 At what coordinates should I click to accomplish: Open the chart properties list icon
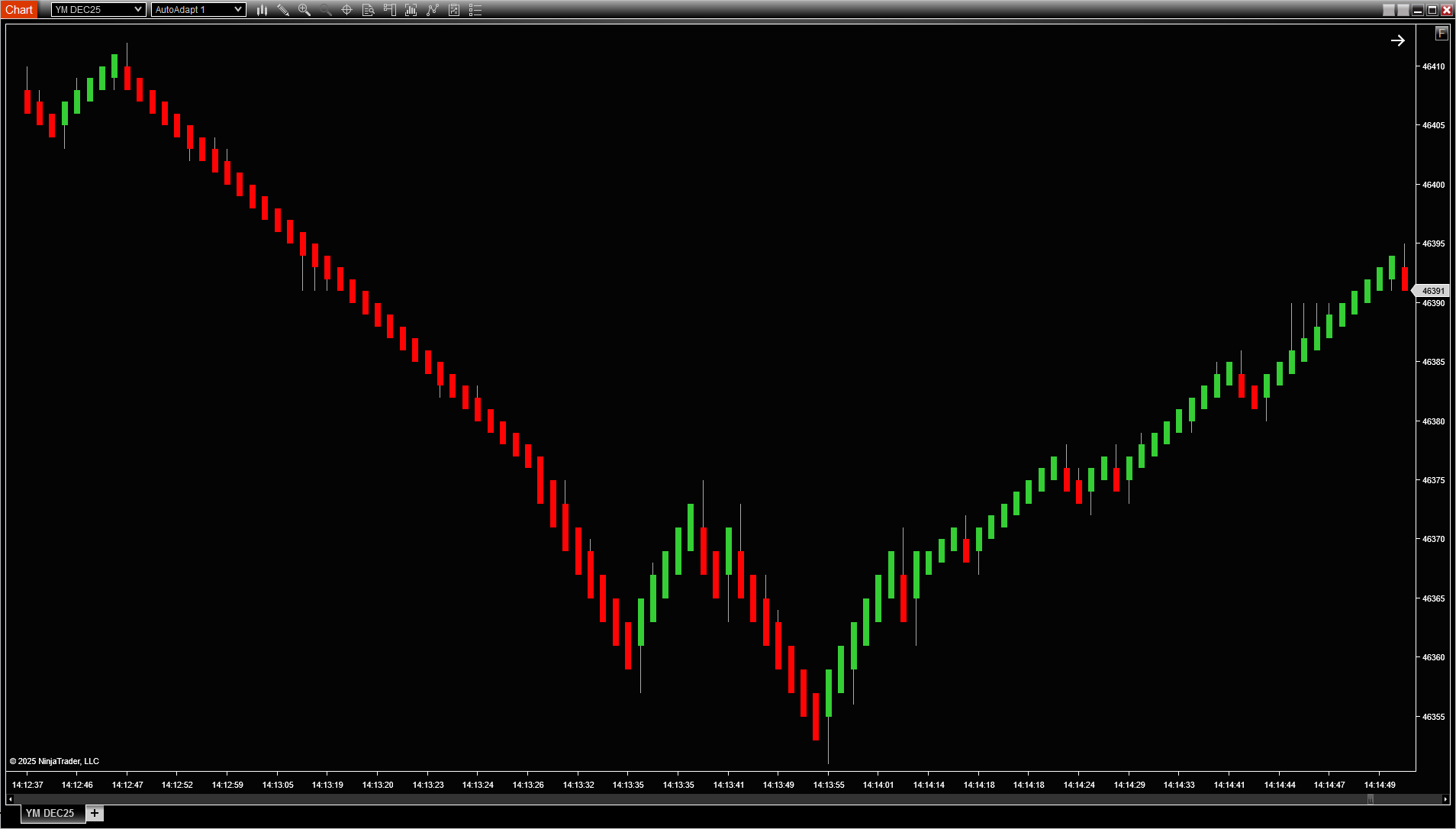pos(475,10)
